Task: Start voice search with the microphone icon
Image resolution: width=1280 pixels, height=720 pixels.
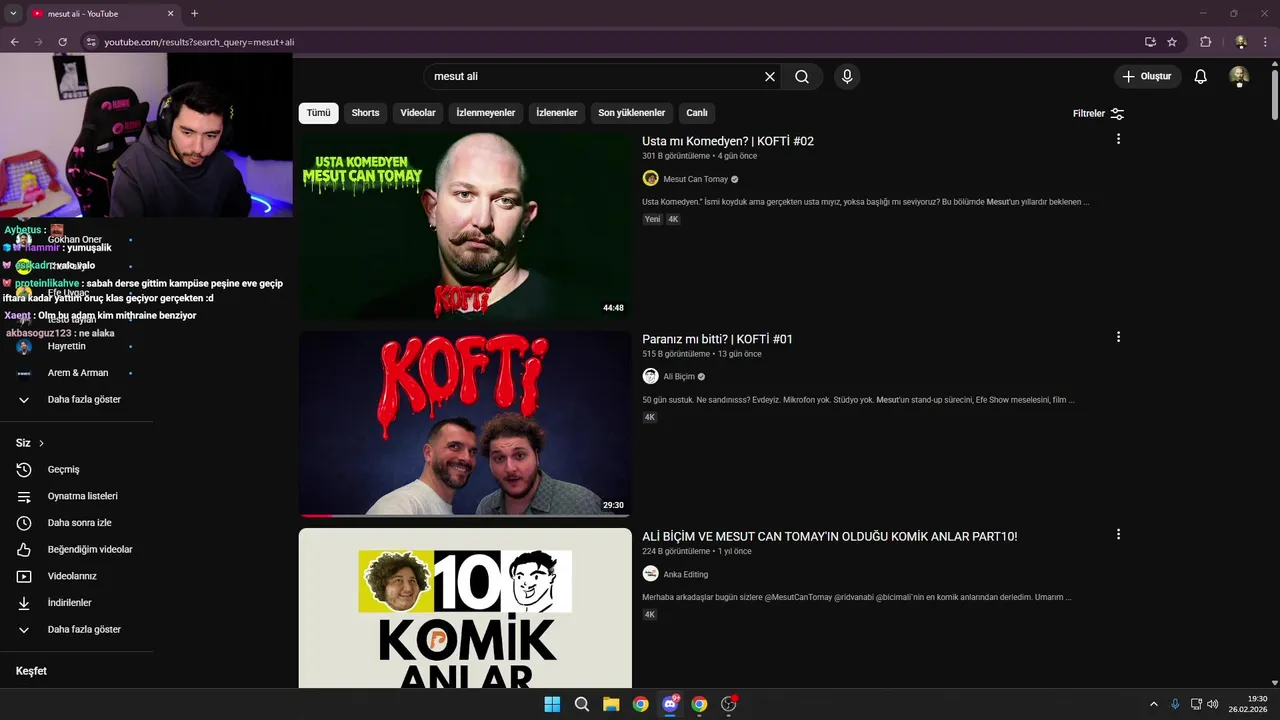Action: (x=847, y=77)
